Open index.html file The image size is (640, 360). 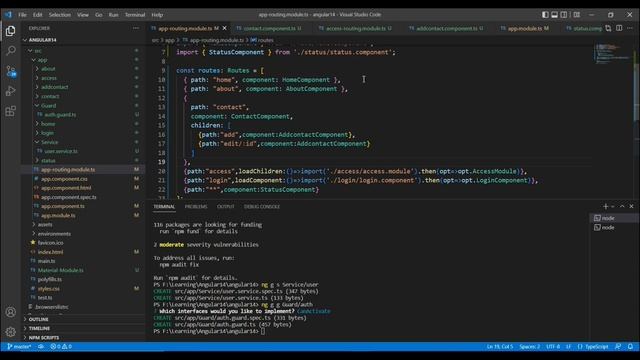pyautogui.click(x=50, y=252)
